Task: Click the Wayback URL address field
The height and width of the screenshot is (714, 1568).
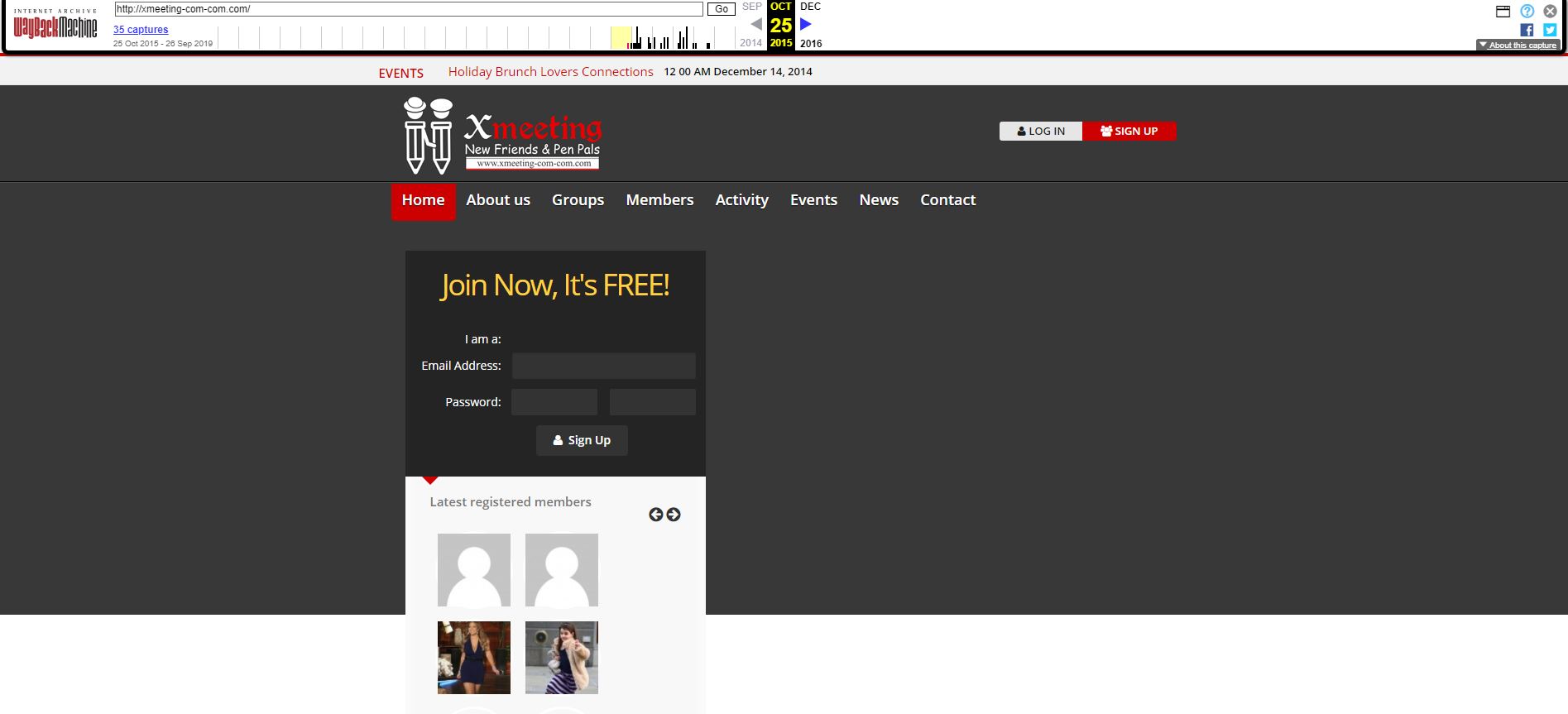Action: point(409,9)
